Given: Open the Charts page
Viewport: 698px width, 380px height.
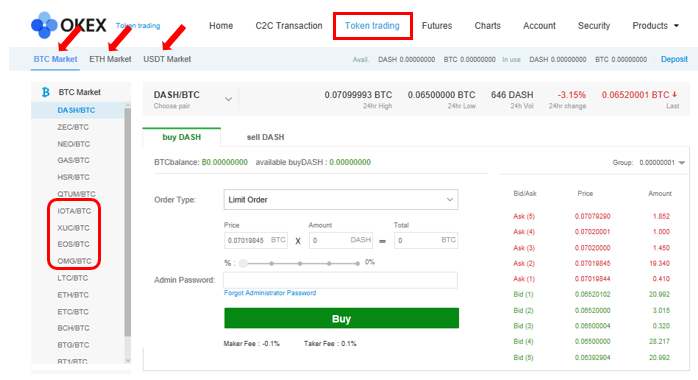Looking at the screenshot, I should [x=487, y=26].
